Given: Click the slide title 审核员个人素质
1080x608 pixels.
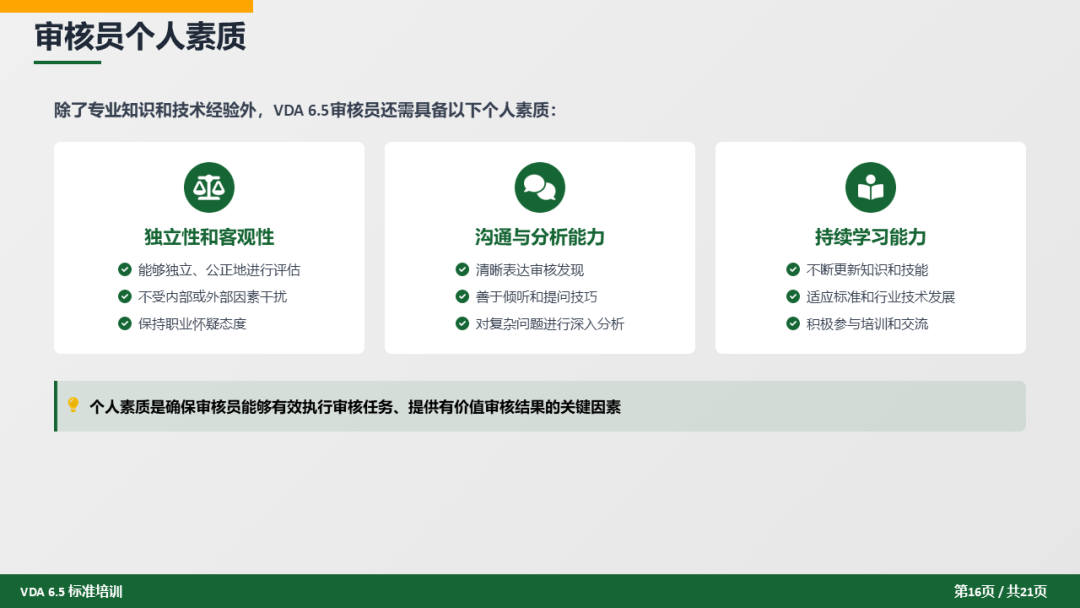Looking at the screenshot, I should click(140, 37).
